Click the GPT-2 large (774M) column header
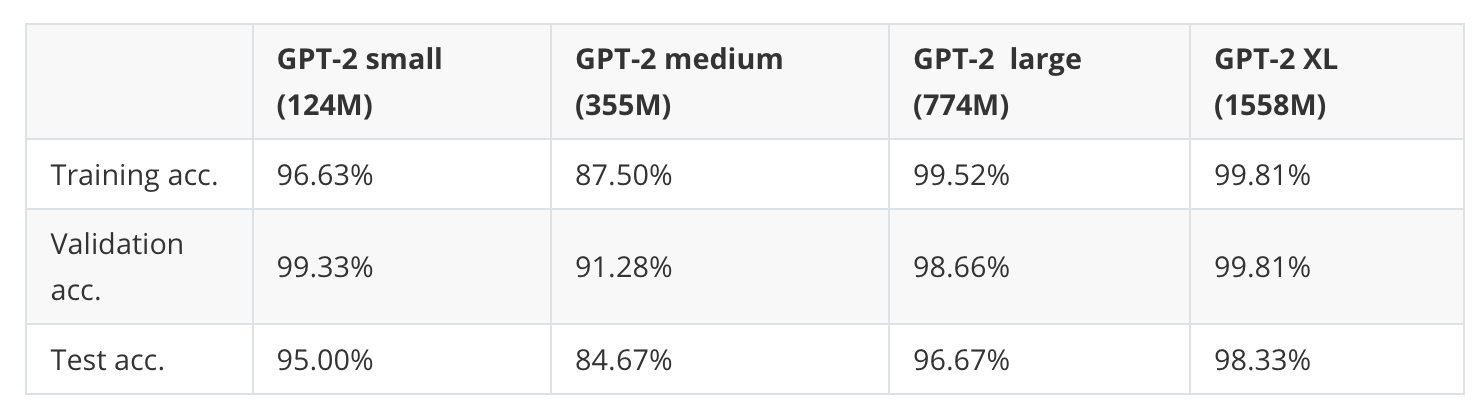Viewport: 1484px width, 408px height. pos(997,82)
